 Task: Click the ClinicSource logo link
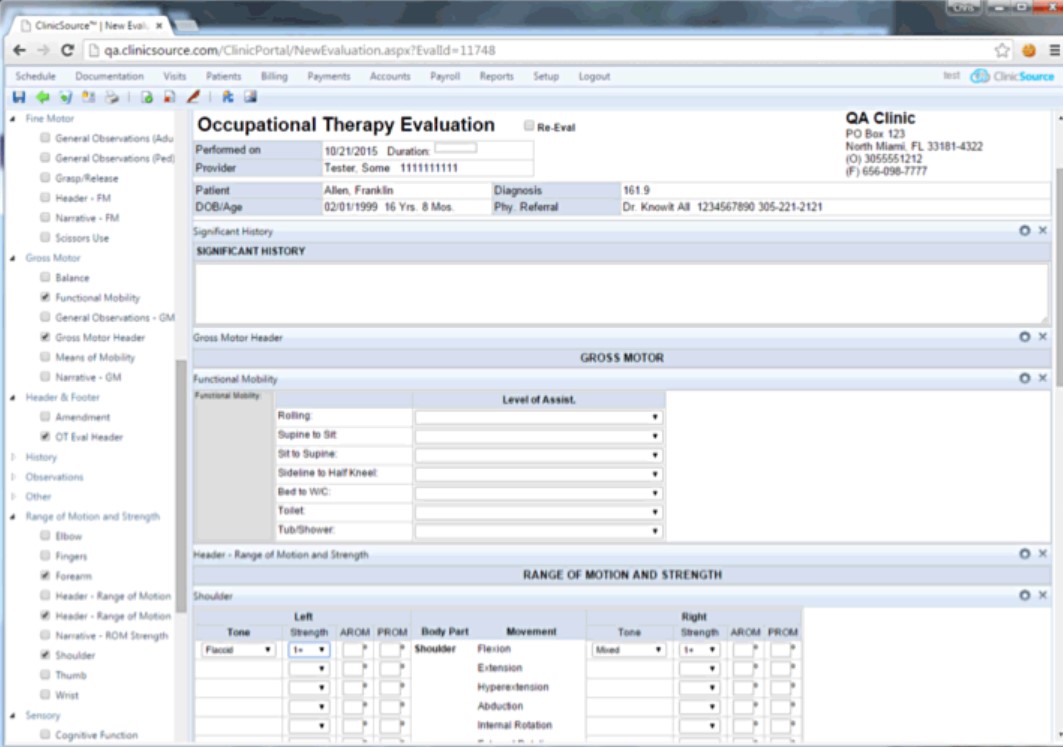pos(1012,76)
